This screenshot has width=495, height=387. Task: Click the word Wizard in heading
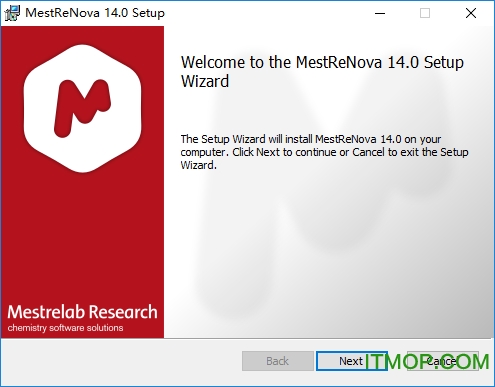pyautogui.click(x=205, y=81)
